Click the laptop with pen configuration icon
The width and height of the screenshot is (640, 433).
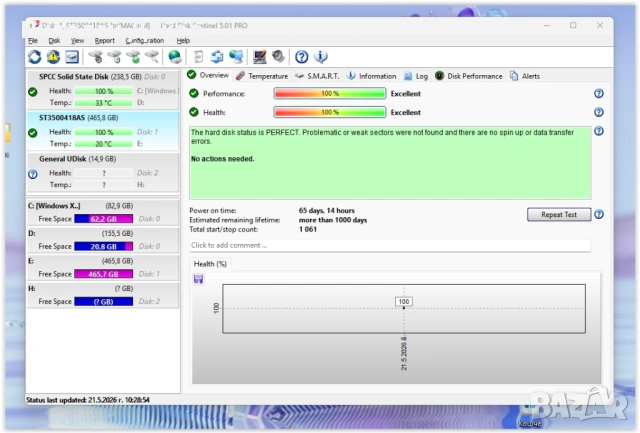260,57
